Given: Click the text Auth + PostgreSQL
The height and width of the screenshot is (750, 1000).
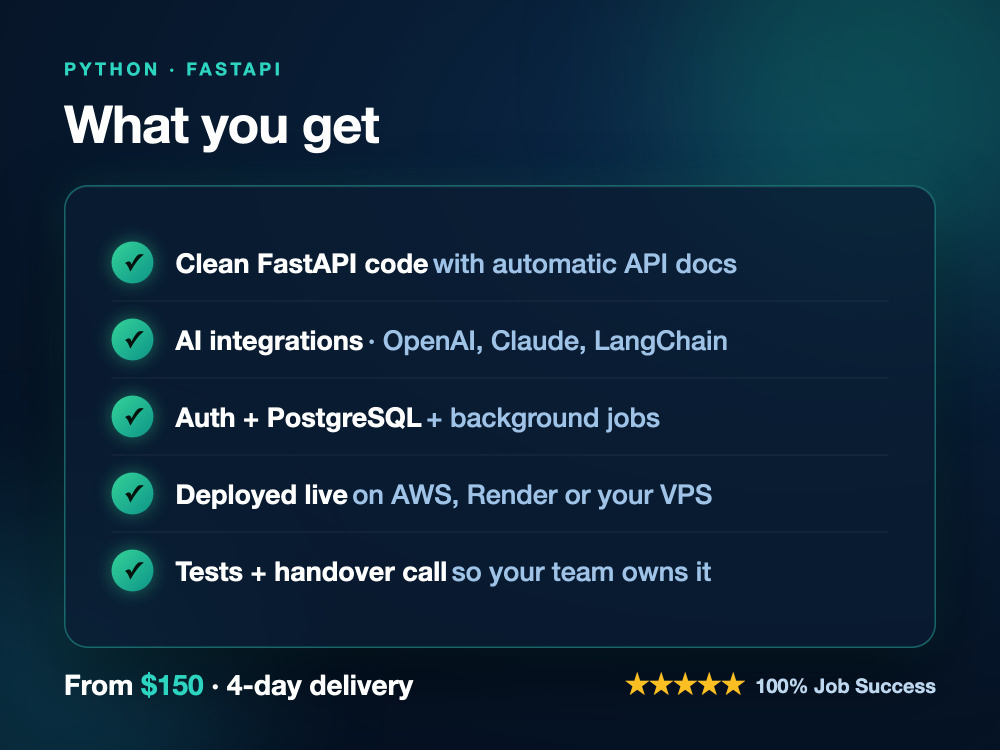Looking at the screenshot, I should (298, 418).
